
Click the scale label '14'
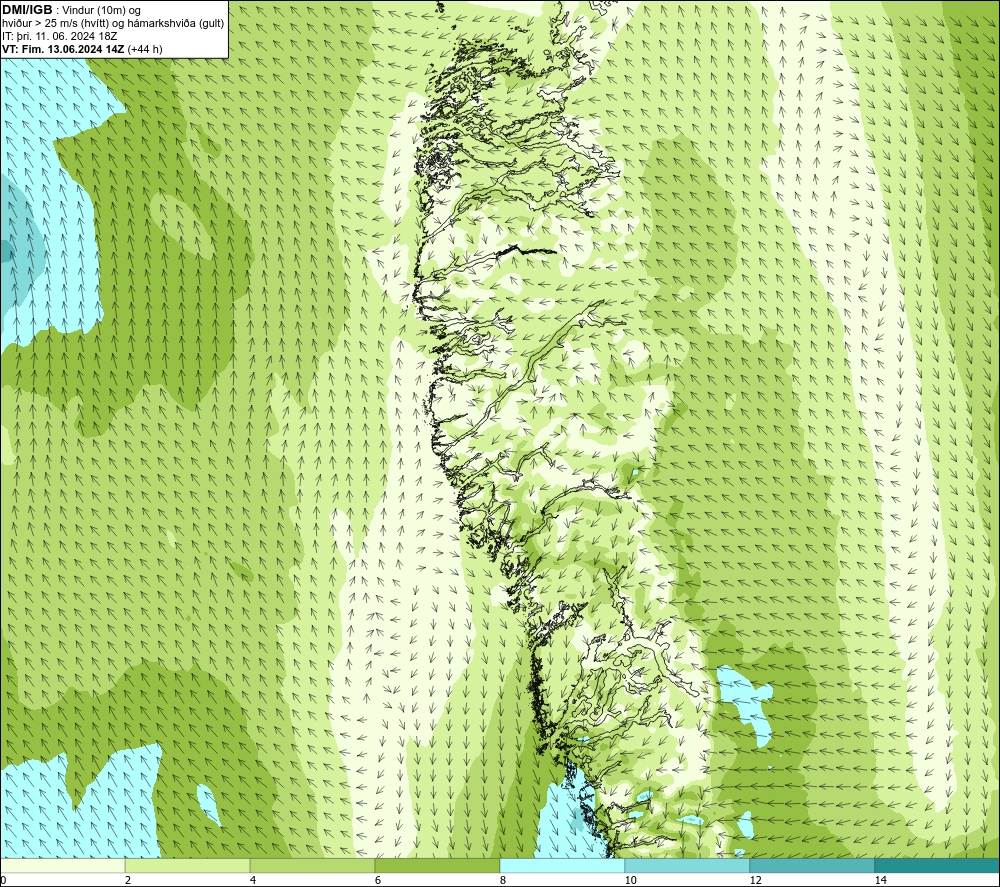click(880, 881)
